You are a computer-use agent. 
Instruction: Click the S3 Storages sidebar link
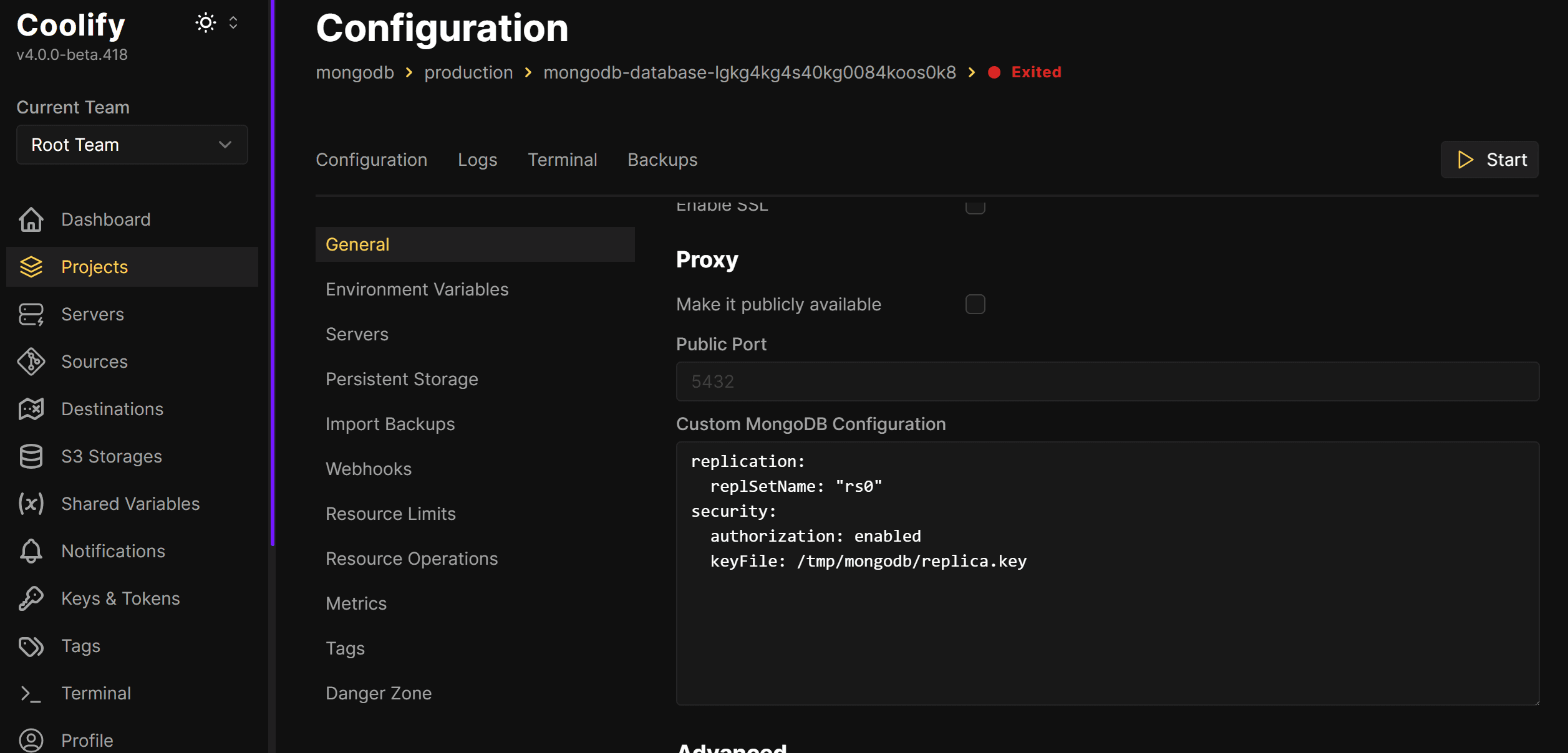point(132,456)
